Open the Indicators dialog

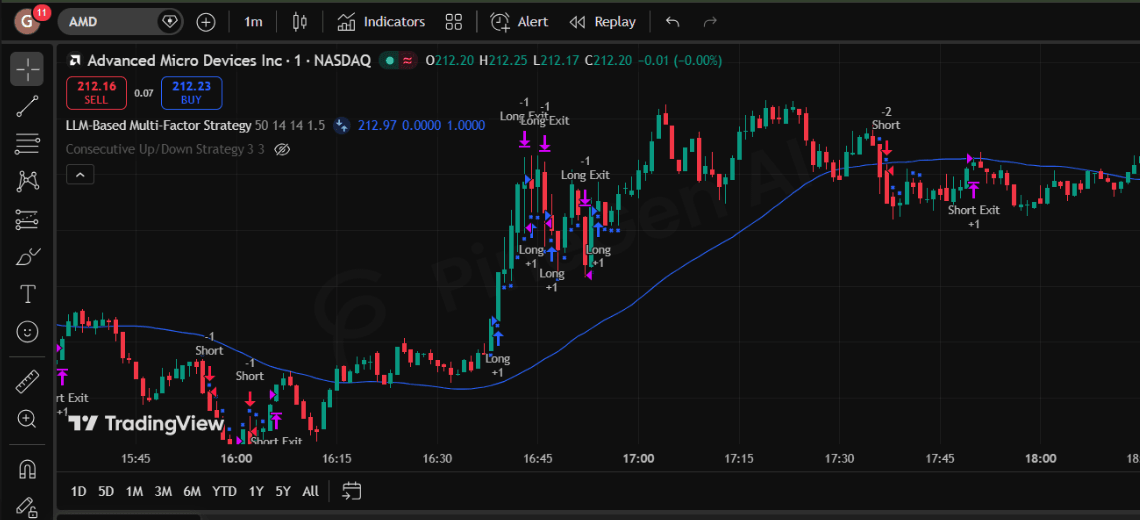click(x=382, y=22)
